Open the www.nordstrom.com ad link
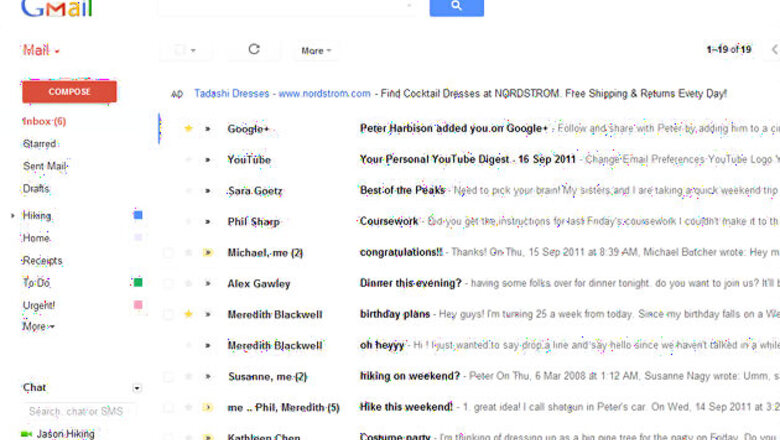The width and height of the screenshot is (780, 440). point(324,93)
